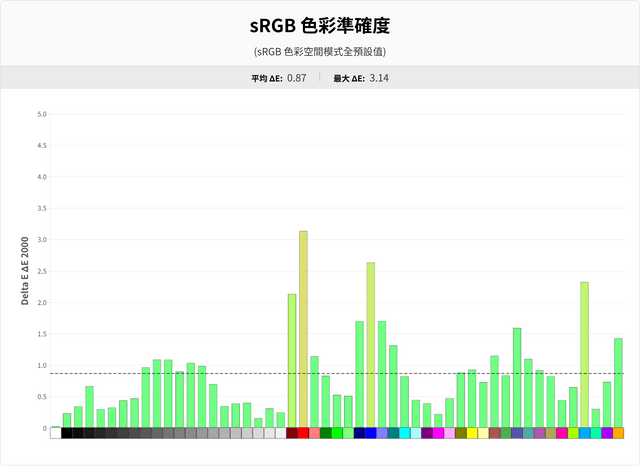The image size is (640, 466).
Task: Click the tallest bar above the red swatch
Action: coord(303,329)
